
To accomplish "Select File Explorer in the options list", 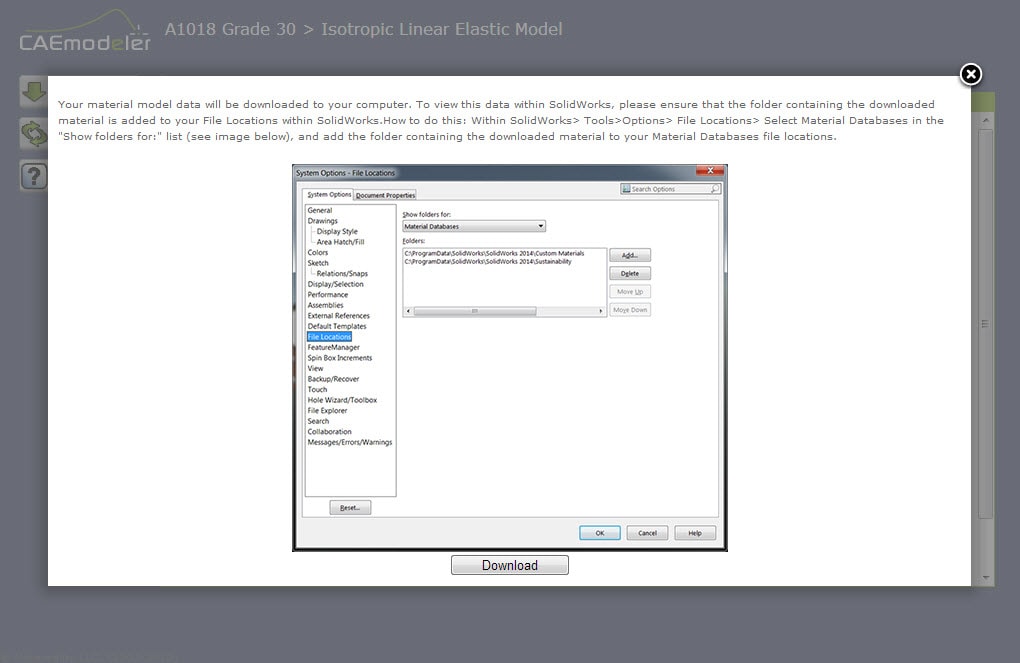I will click(x=327, y=411).
